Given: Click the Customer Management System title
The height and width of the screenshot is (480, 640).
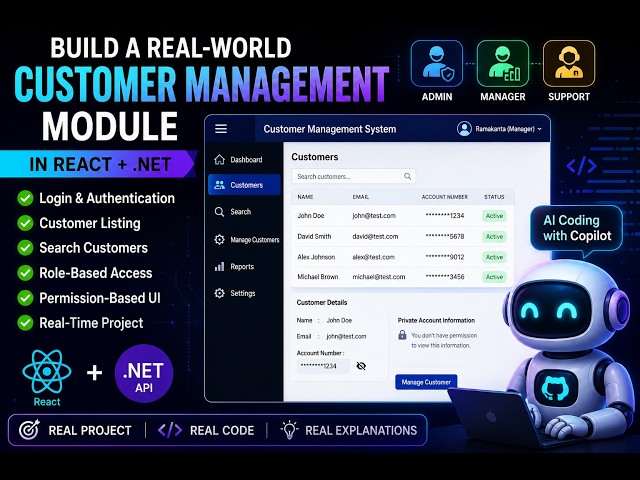Looking at the screenshot, I should point(330,129).
